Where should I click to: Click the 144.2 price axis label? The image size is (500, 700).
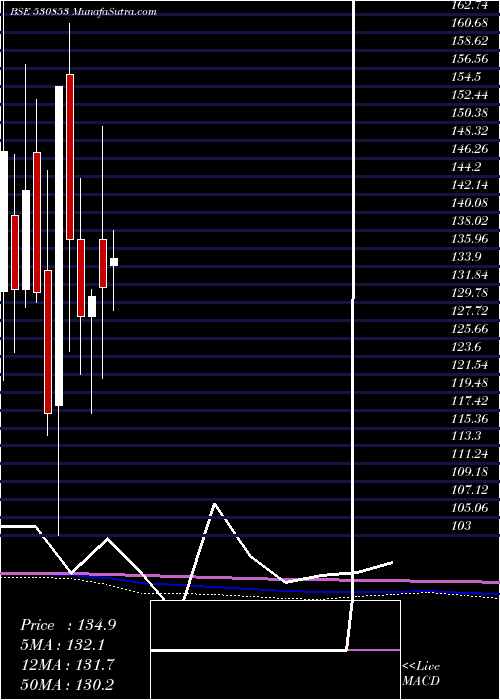click(467, 167)
